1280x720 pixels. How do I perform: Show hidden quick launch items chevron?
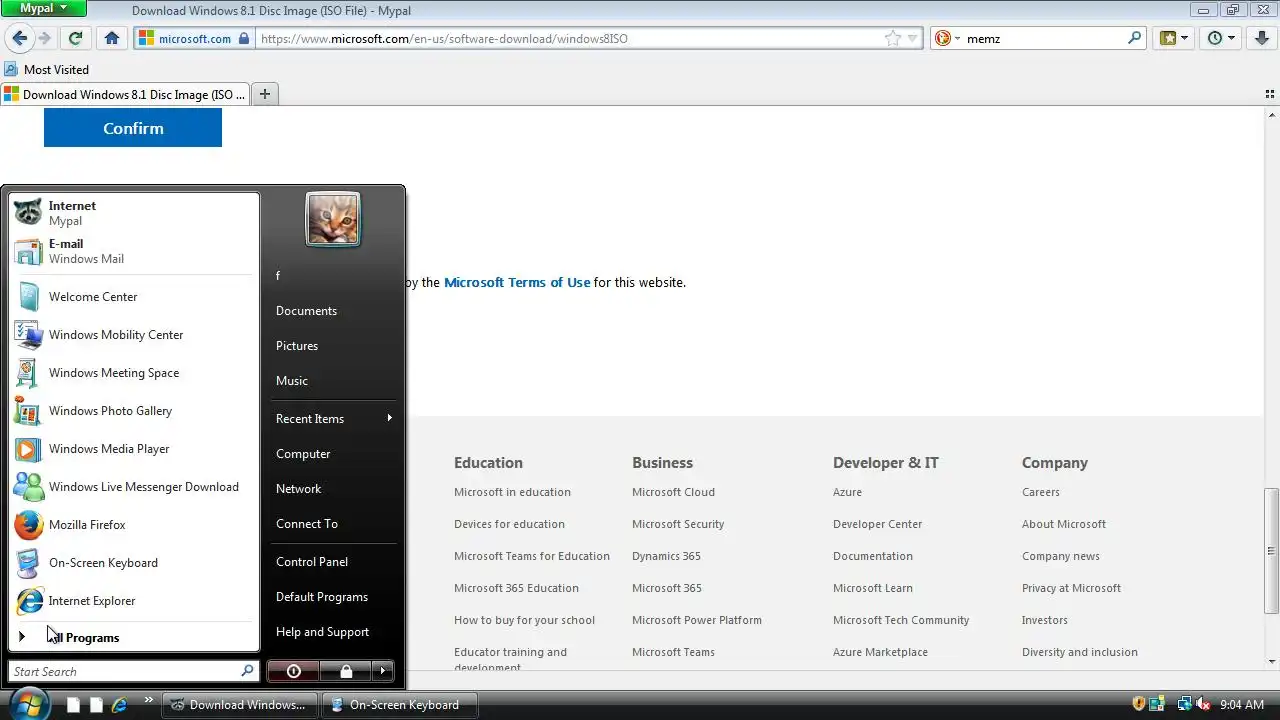pyautogui.click(x=149, y=699)
